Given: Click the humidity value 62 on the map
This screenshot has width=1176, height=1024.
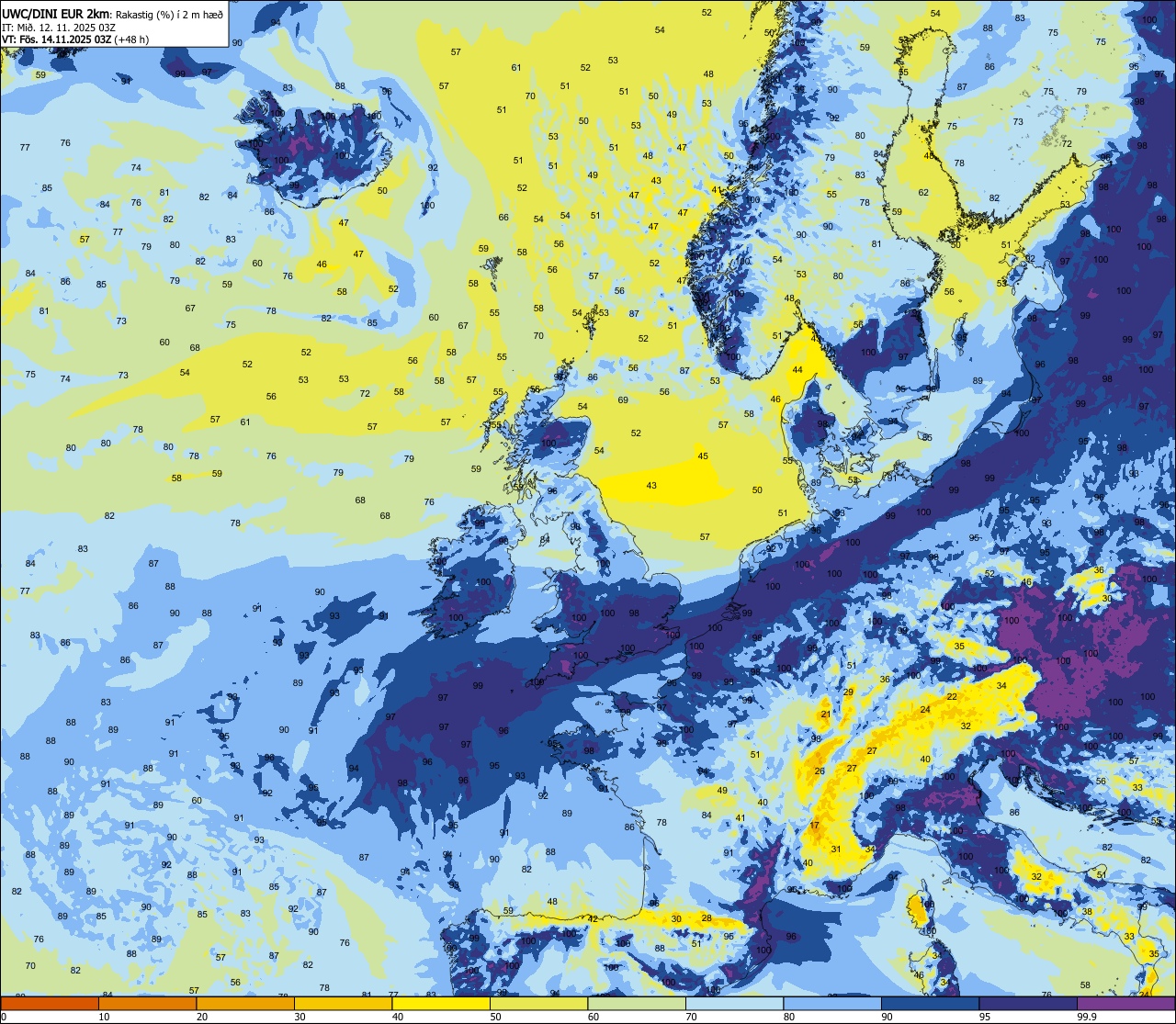Looking at the screenshot, I should pyautogui.click(x=923, y=192).
